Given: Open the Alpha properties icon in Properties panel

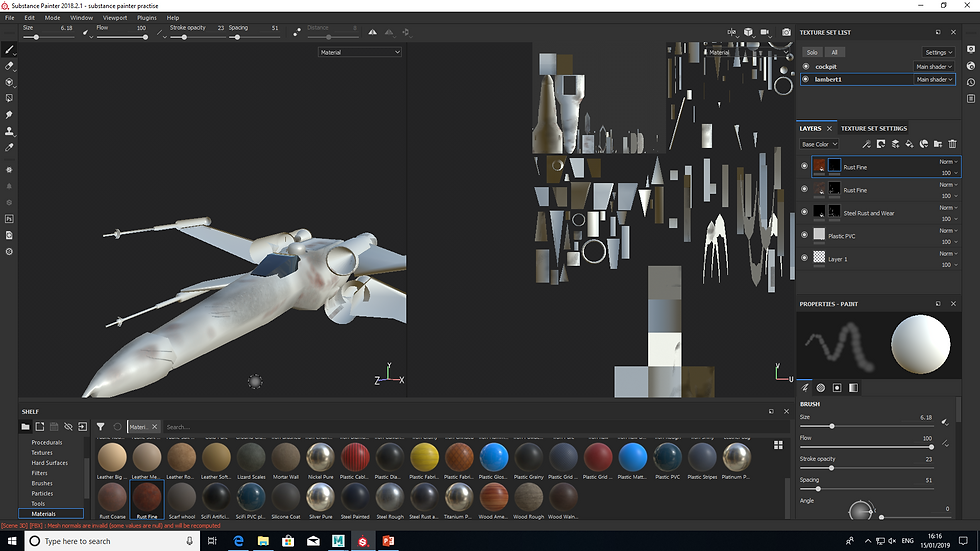Looking at the screenshot, I should coord(821,388).
